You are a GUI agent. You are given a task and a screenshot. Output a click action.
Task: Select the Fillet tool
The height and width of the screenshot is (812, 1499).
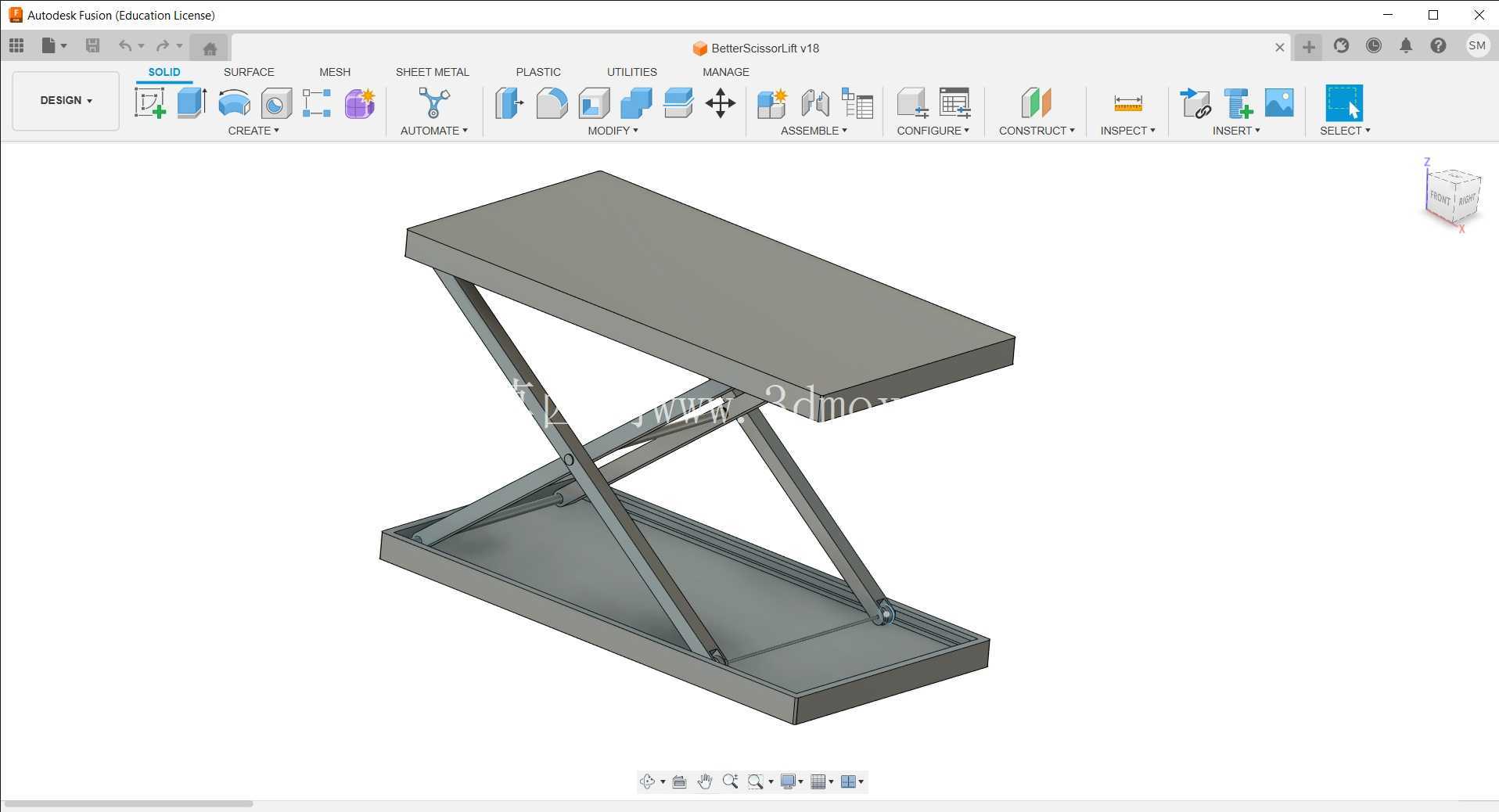(x=552, y=102)
